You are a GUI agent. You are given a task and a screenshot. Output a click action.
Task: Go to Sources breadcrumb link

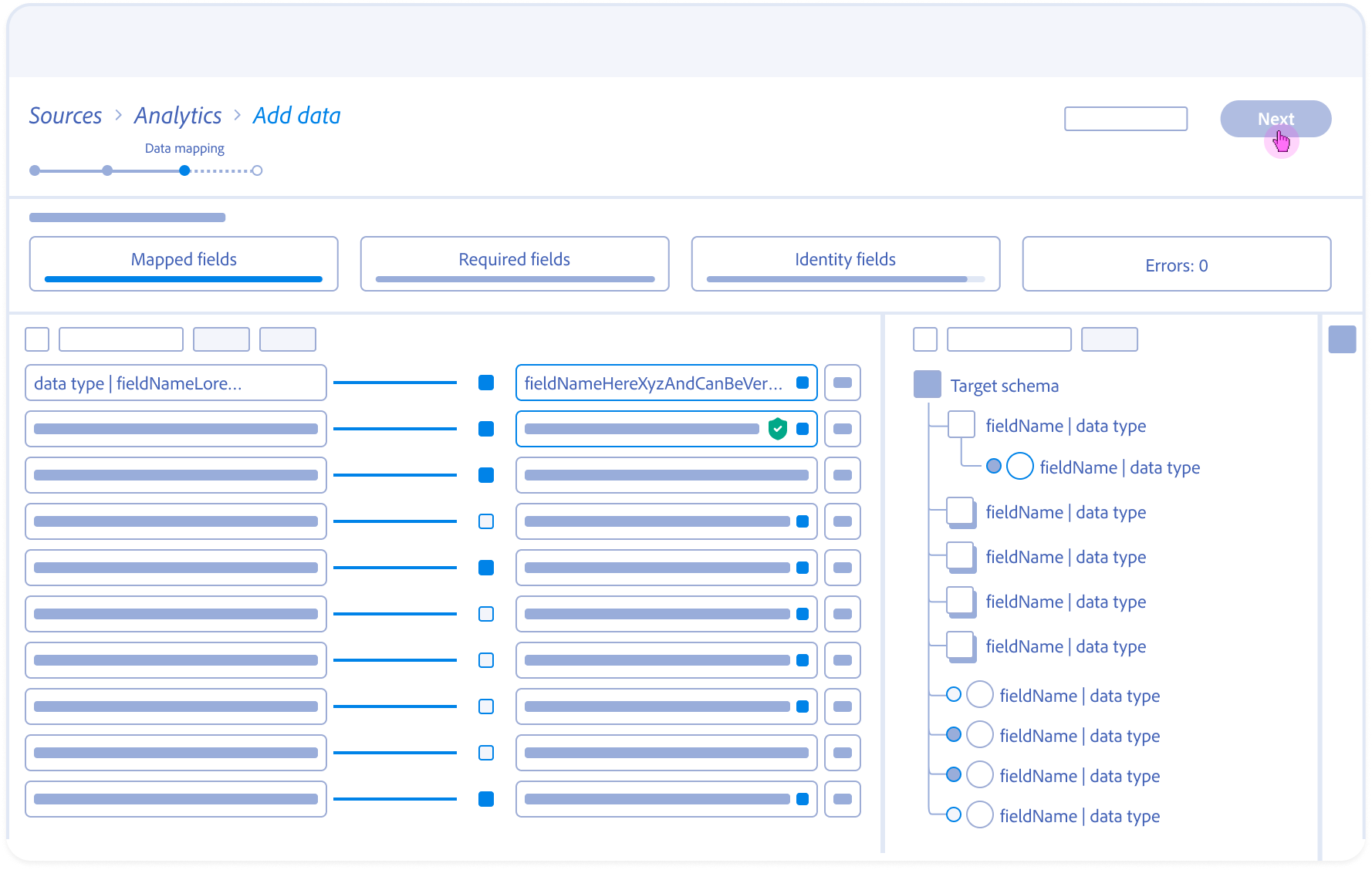click(x=66, y=116)
